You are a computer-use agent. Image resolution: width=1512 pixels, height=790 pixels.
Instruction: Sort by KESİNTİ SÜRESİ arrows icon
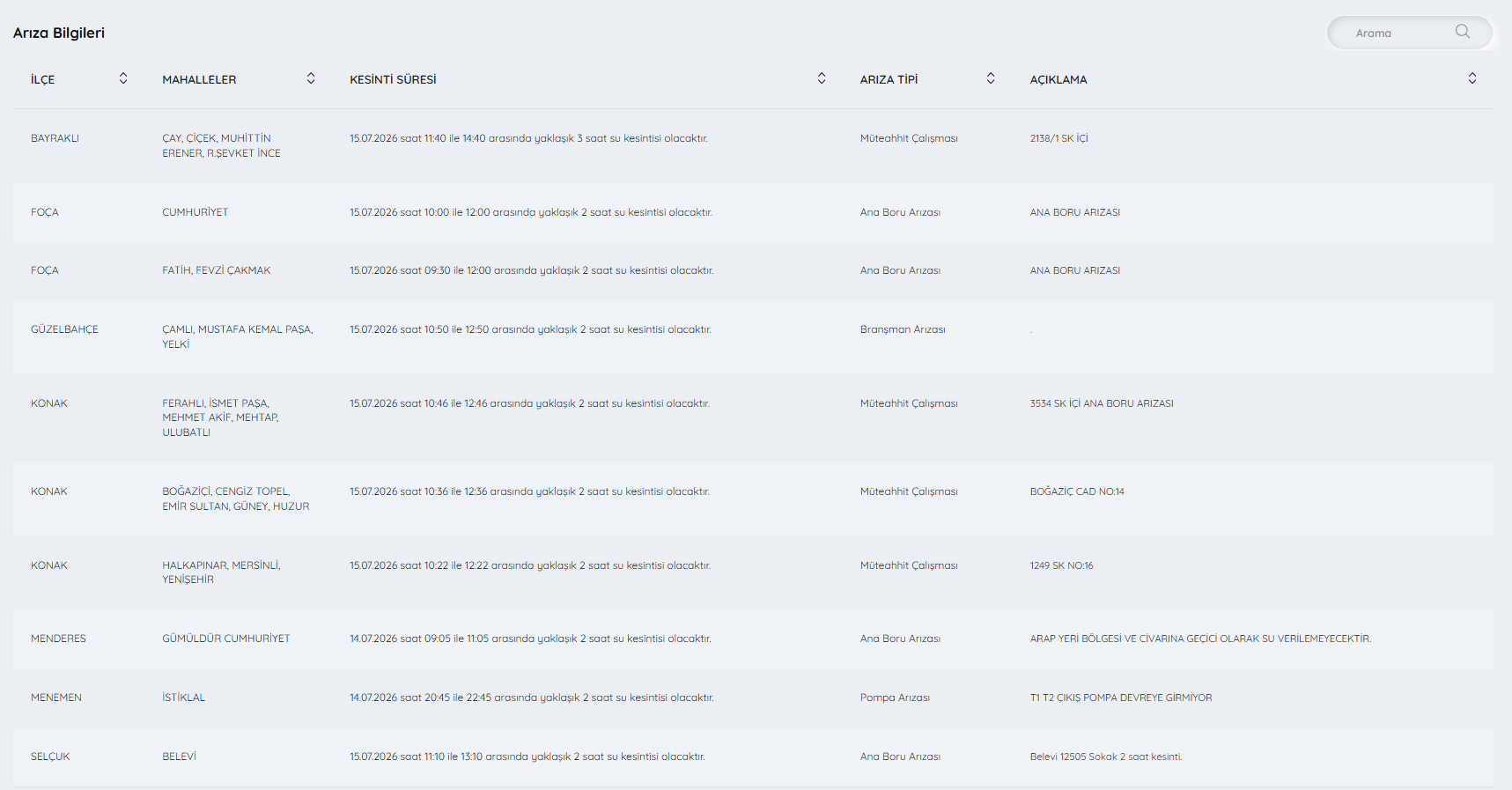click(x=822, y=78)
